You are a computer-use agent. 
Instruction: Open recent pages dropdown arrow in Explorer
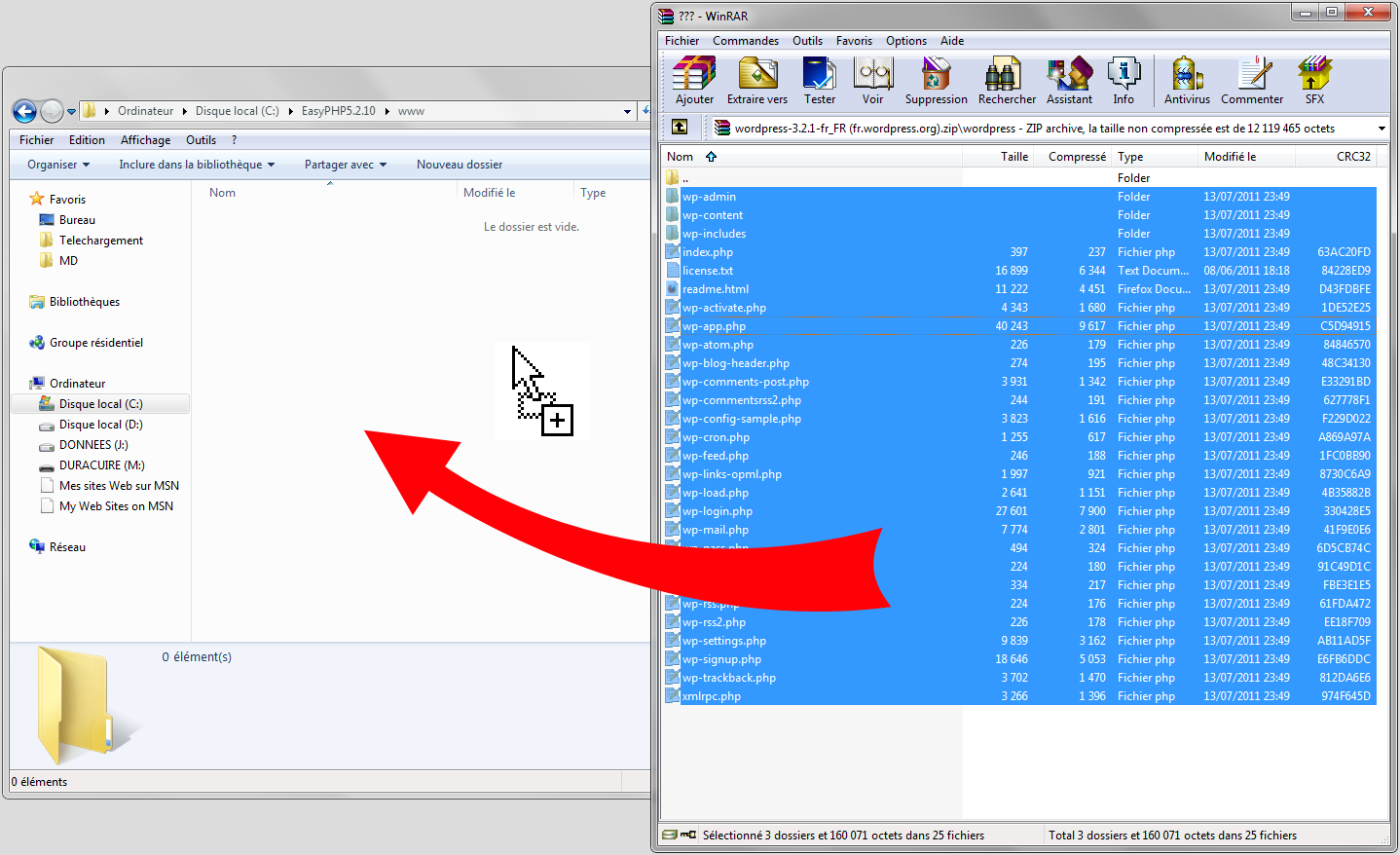point(71,111)
